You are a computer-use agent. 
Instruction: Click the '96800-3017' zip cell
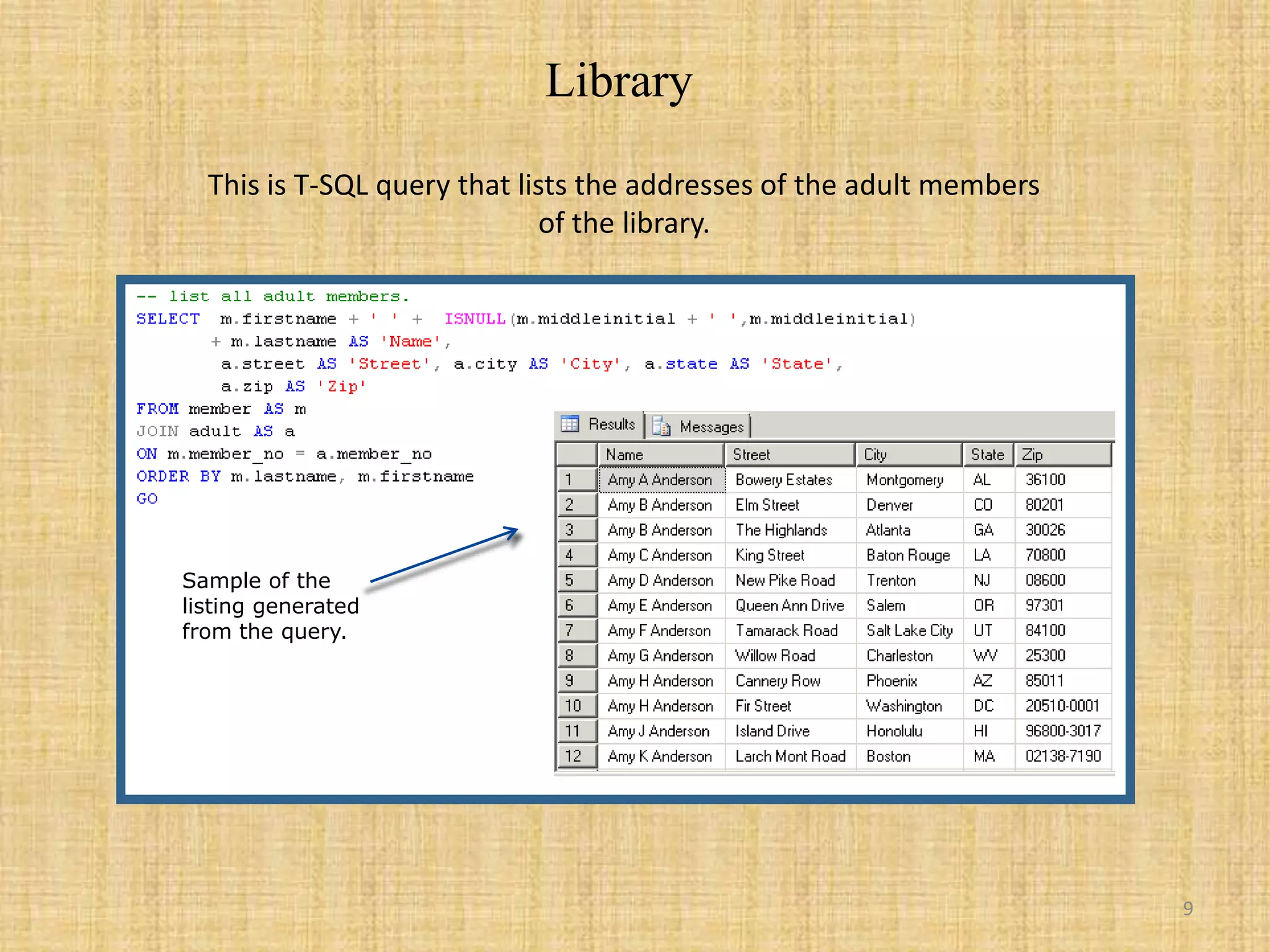[x=1063, y=731]
